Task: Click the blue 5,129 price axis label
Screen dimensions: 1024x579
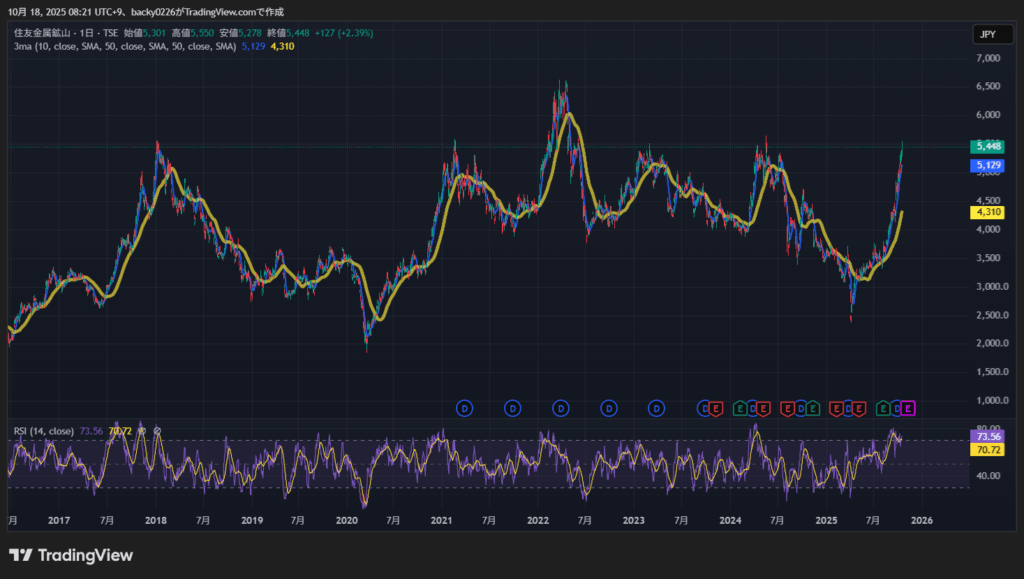Action: click(x=987, y=165)
